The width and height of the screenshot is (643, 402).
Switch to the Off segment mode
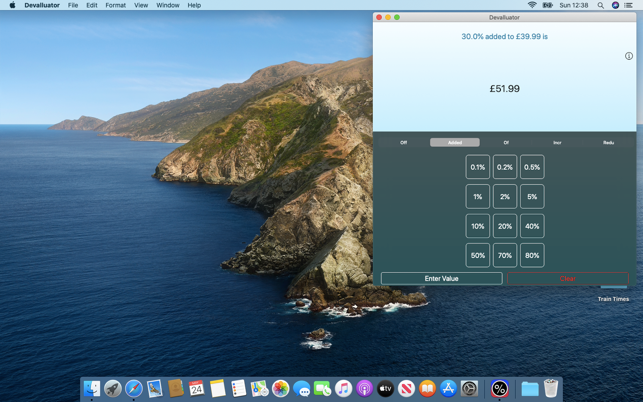click(404, 142)
